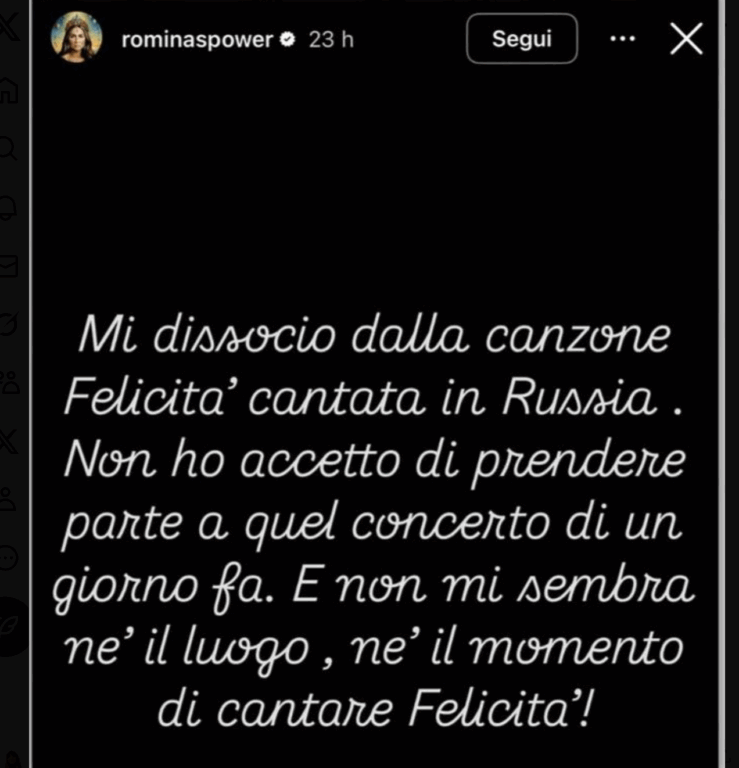The width and height of the screenshot is (739, 768).
Task: Click the 23 h story timestamp
Action: tap(331, 39)
